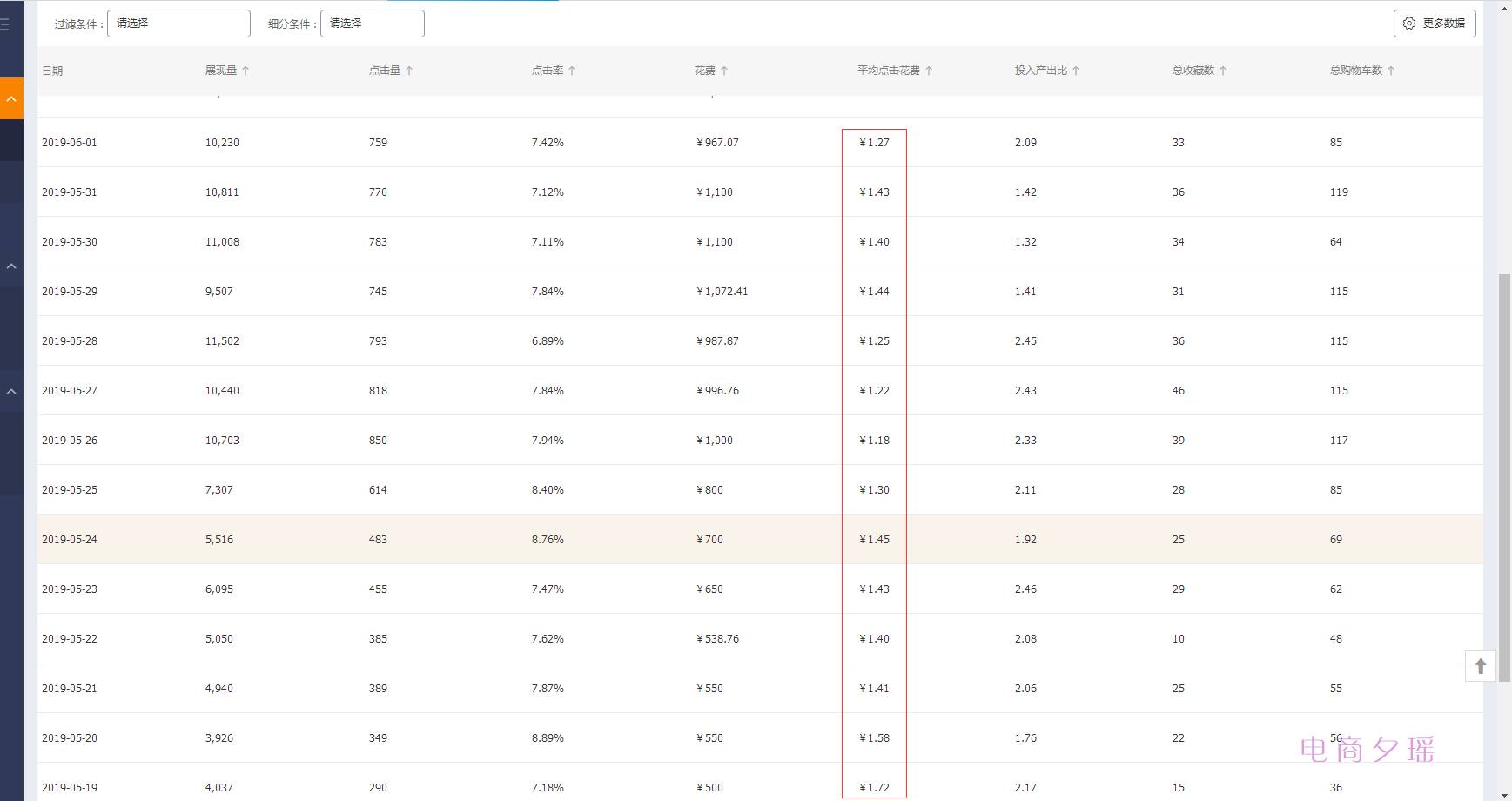The height and width of the screenshot is (801, 1512).
Task: Click the 投入产出比 column header label
Action: [1041, 71]
